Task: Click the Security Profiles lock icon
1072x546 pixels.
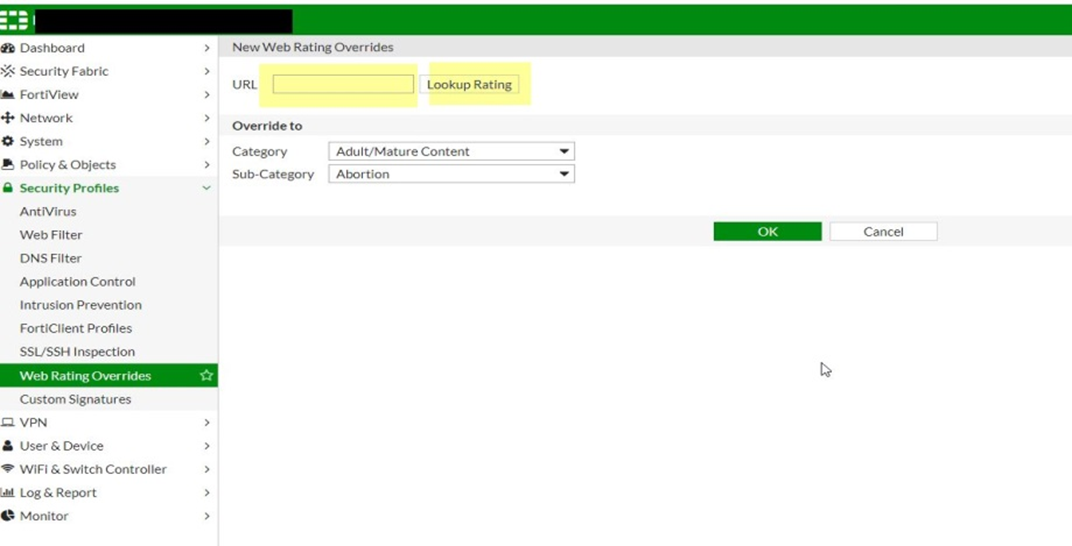Action: pyautogui.click(x=9, y=188)
